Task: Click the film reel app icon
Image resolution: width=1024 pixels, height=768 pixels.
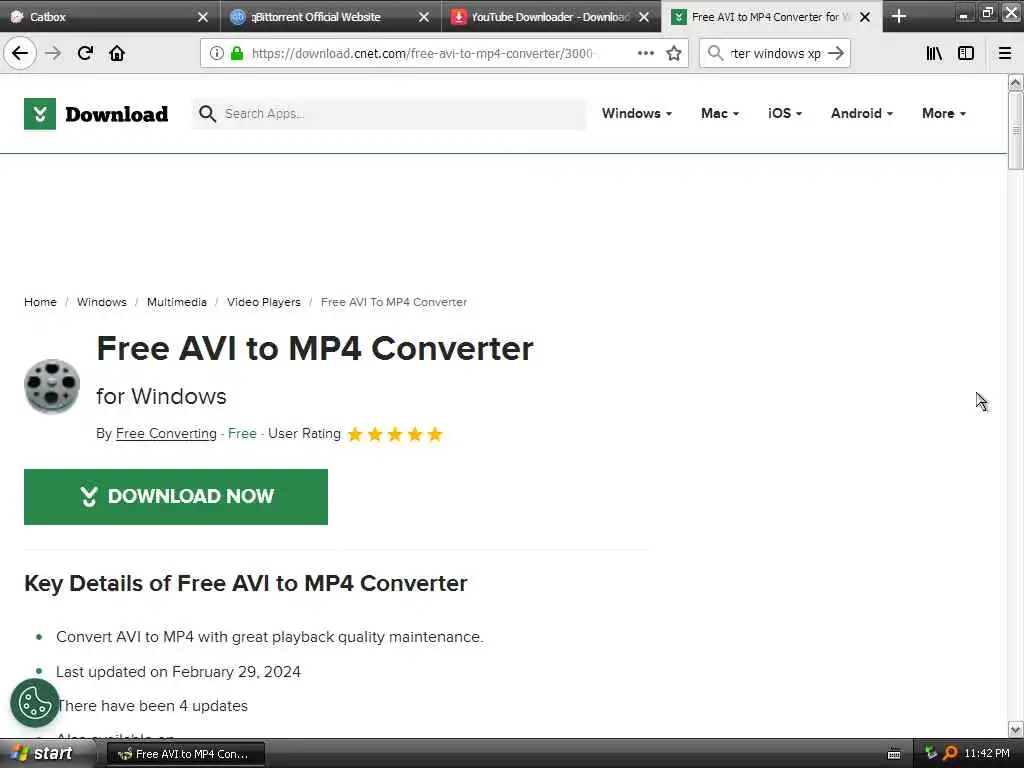Action: click(x=52, y=386)
